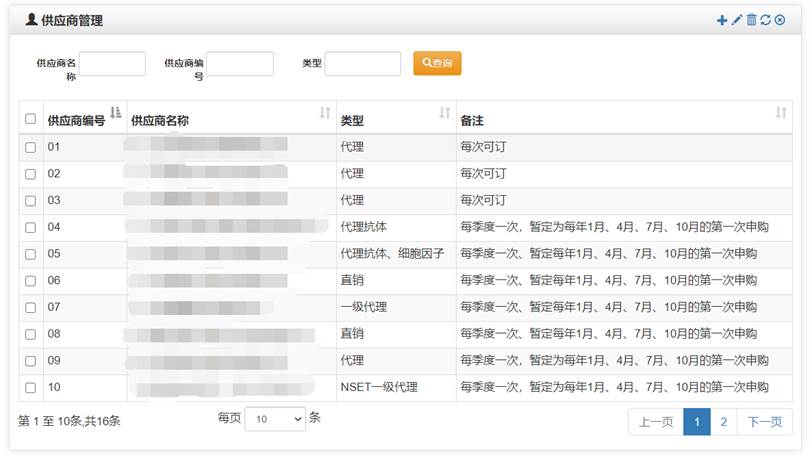
Task: Click the circled X close icon
Action: click(780, 20)
